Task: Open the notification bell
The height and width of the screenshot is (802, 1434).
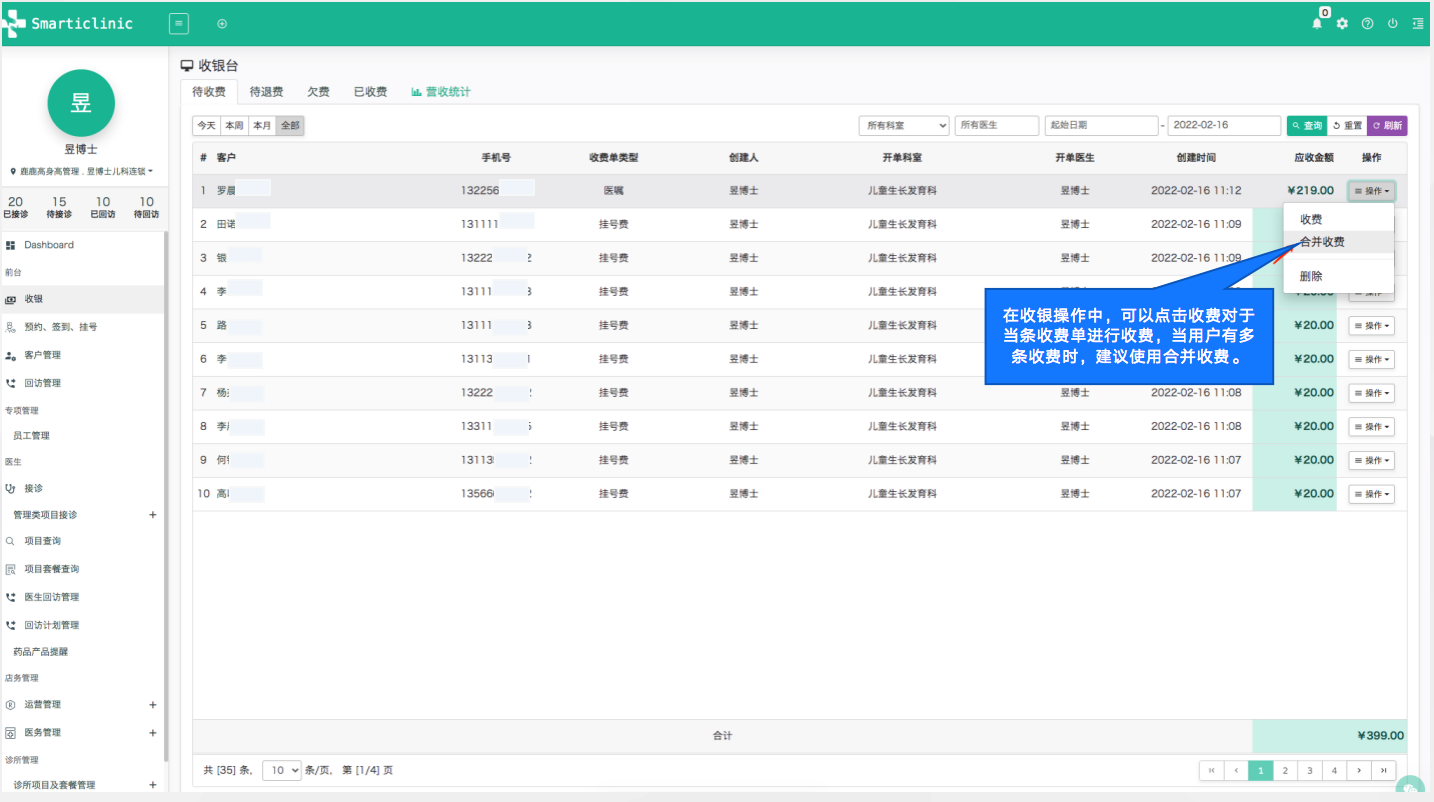Action: point(1317,23)
